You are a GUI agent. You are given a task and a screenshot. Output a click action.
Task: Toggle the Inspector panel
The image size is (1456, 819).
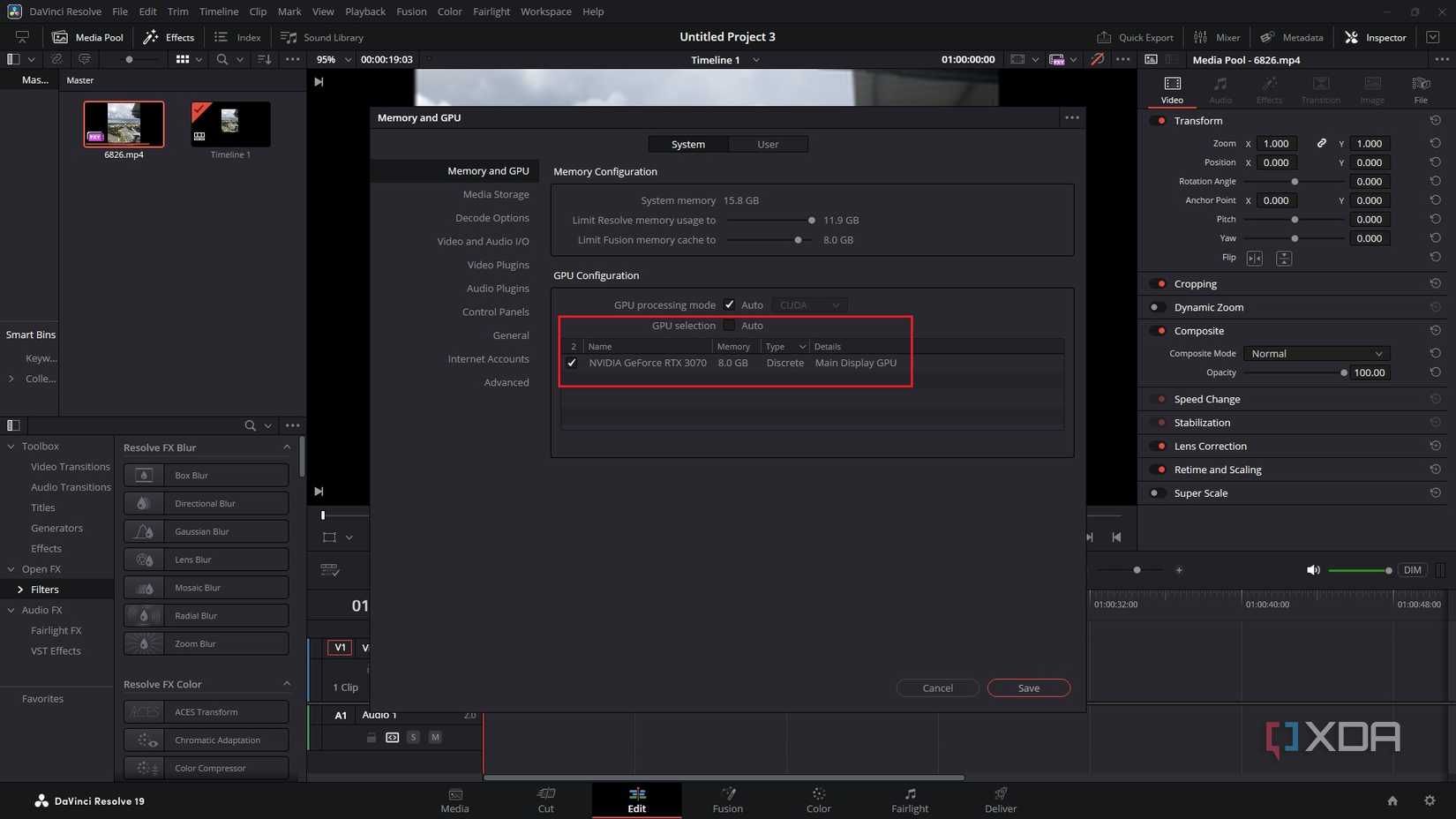[x=1374, y=37]
